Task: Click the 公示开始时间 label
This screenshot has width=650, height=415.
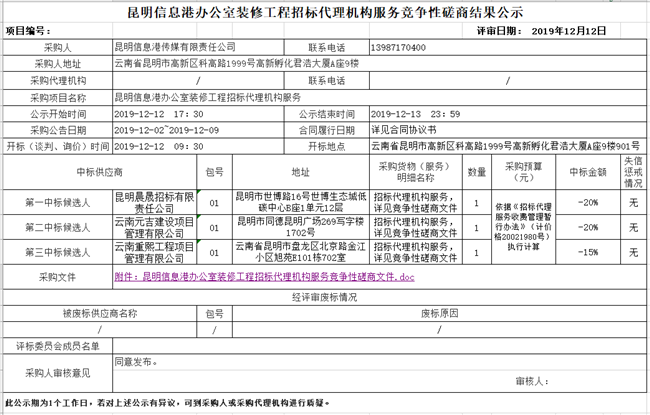Action: pyautogui.click(x=58, y=114)
